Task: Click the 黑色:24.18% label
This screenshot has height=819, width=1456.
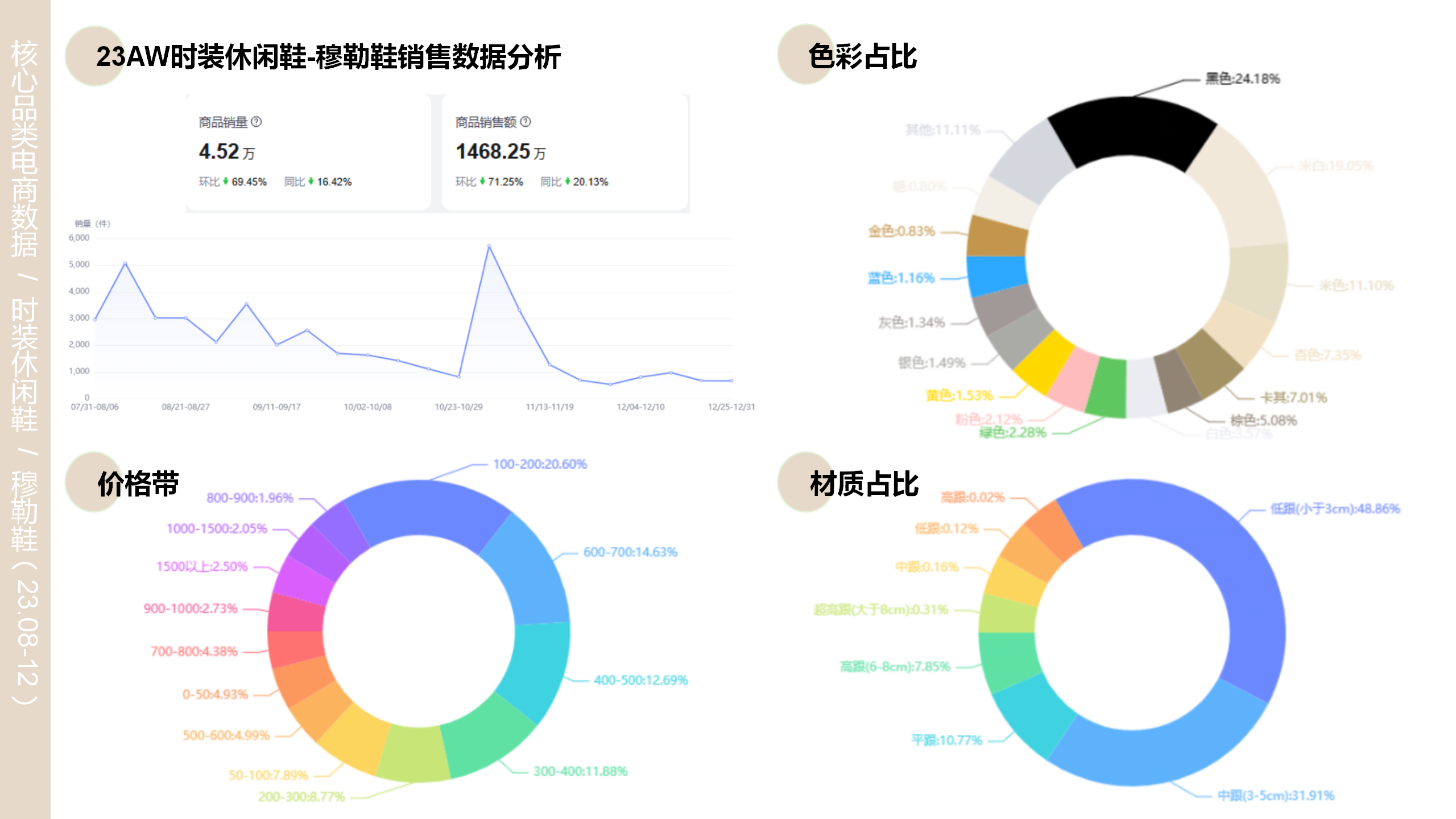Action: (x=1242, y=78)
